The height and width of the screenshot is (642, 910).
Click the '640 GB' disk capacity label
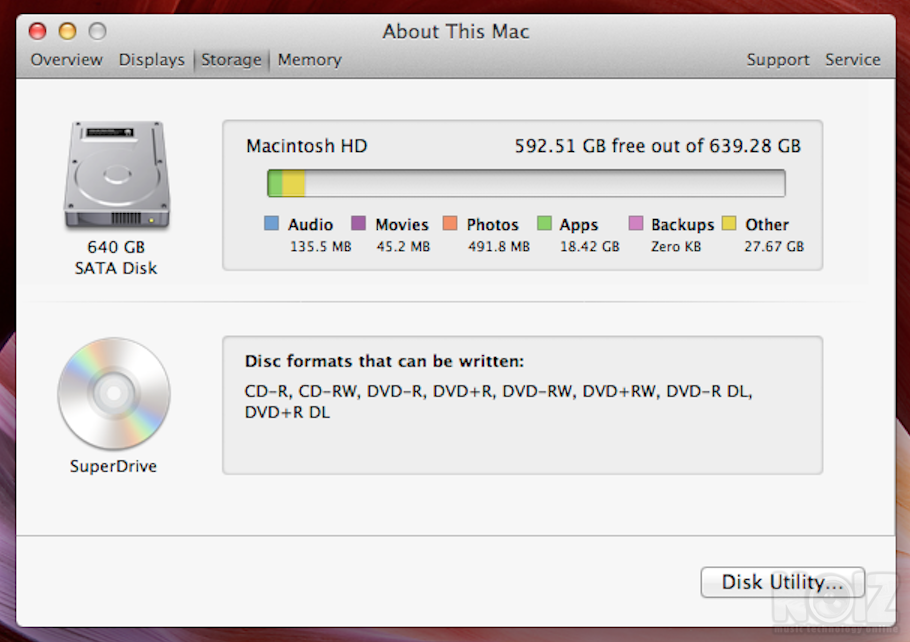116,247
